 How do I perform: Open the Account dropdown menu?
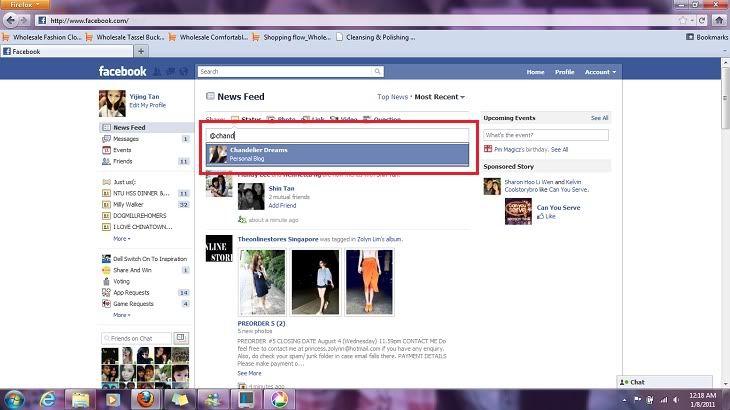tap(600, 72)
